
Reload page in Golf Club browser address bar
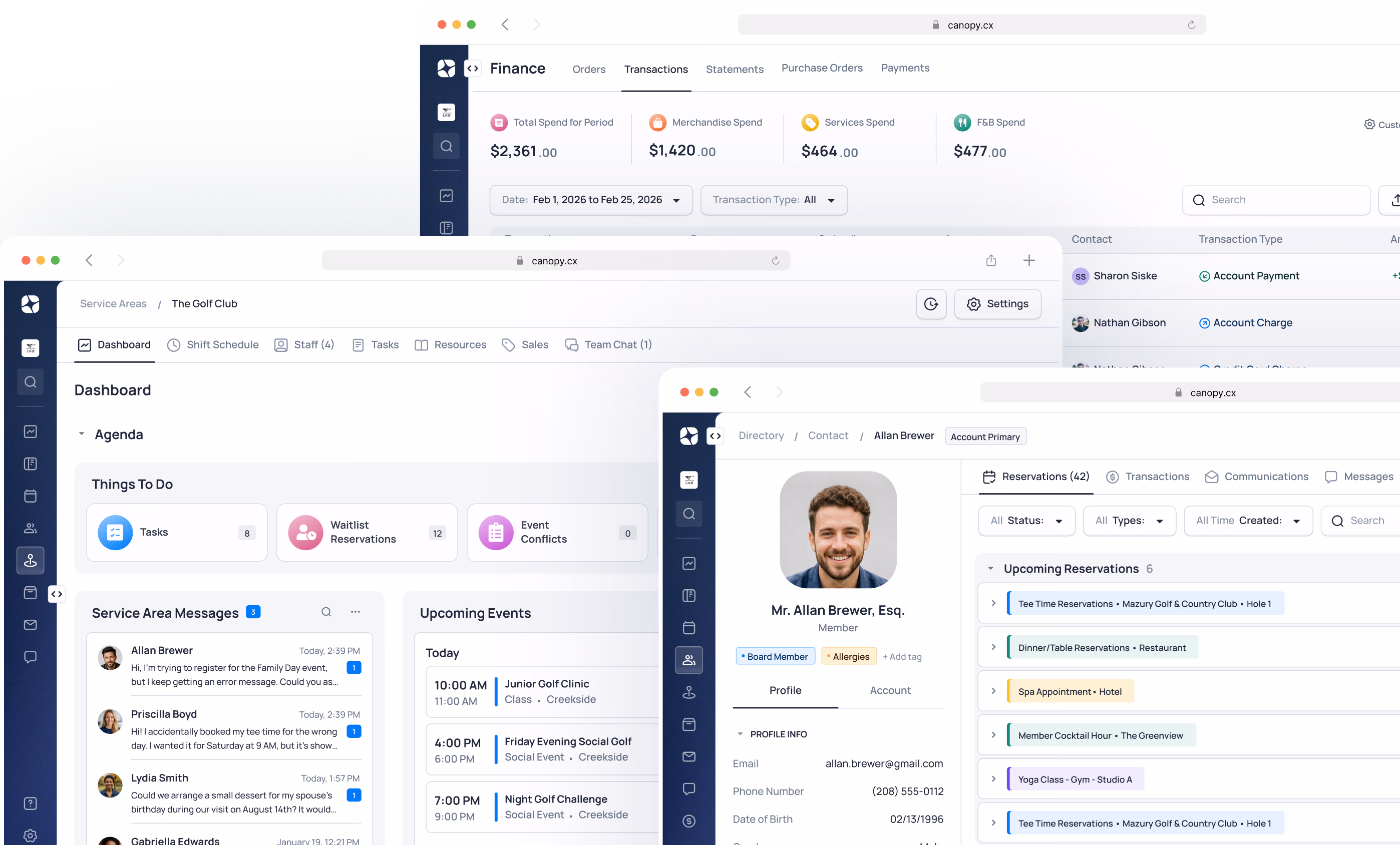point(775,260)
